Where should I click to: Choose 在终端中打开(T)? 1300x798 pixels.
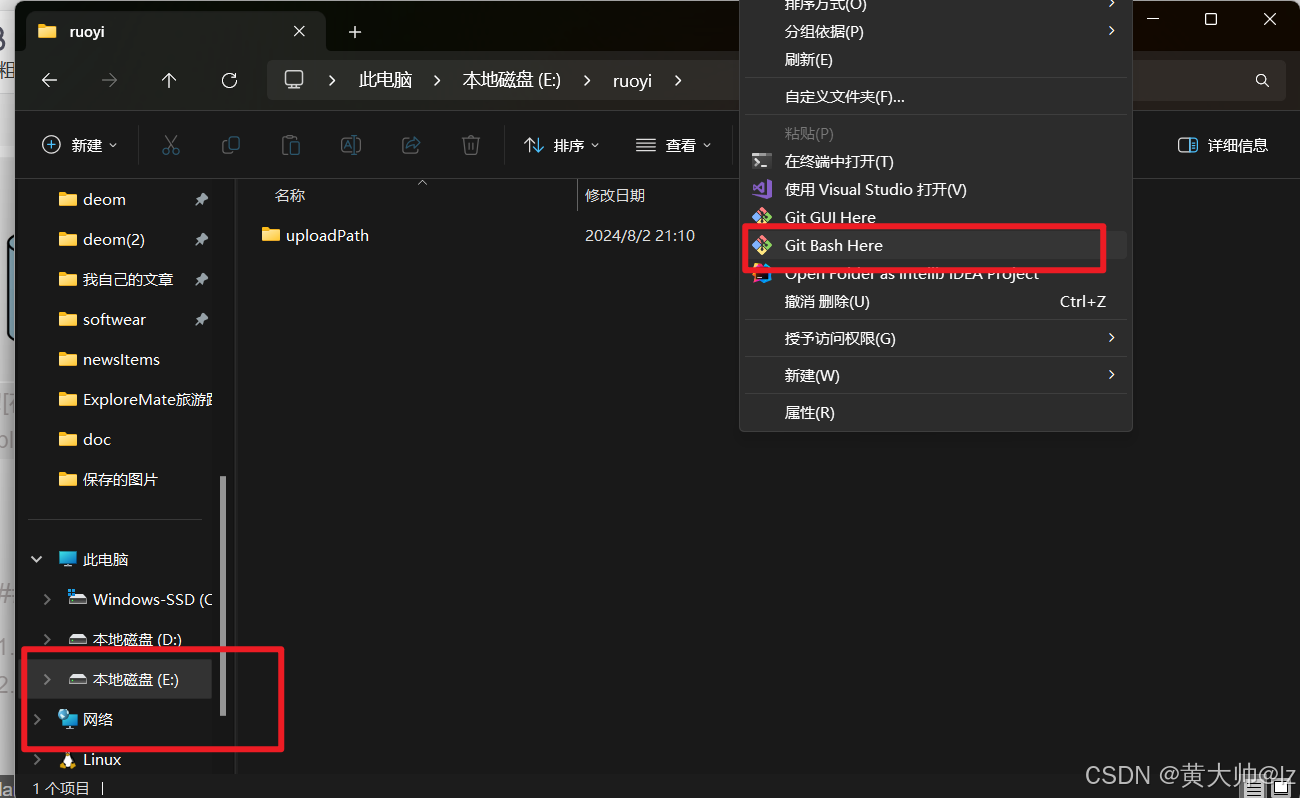[x=935, y=161]
